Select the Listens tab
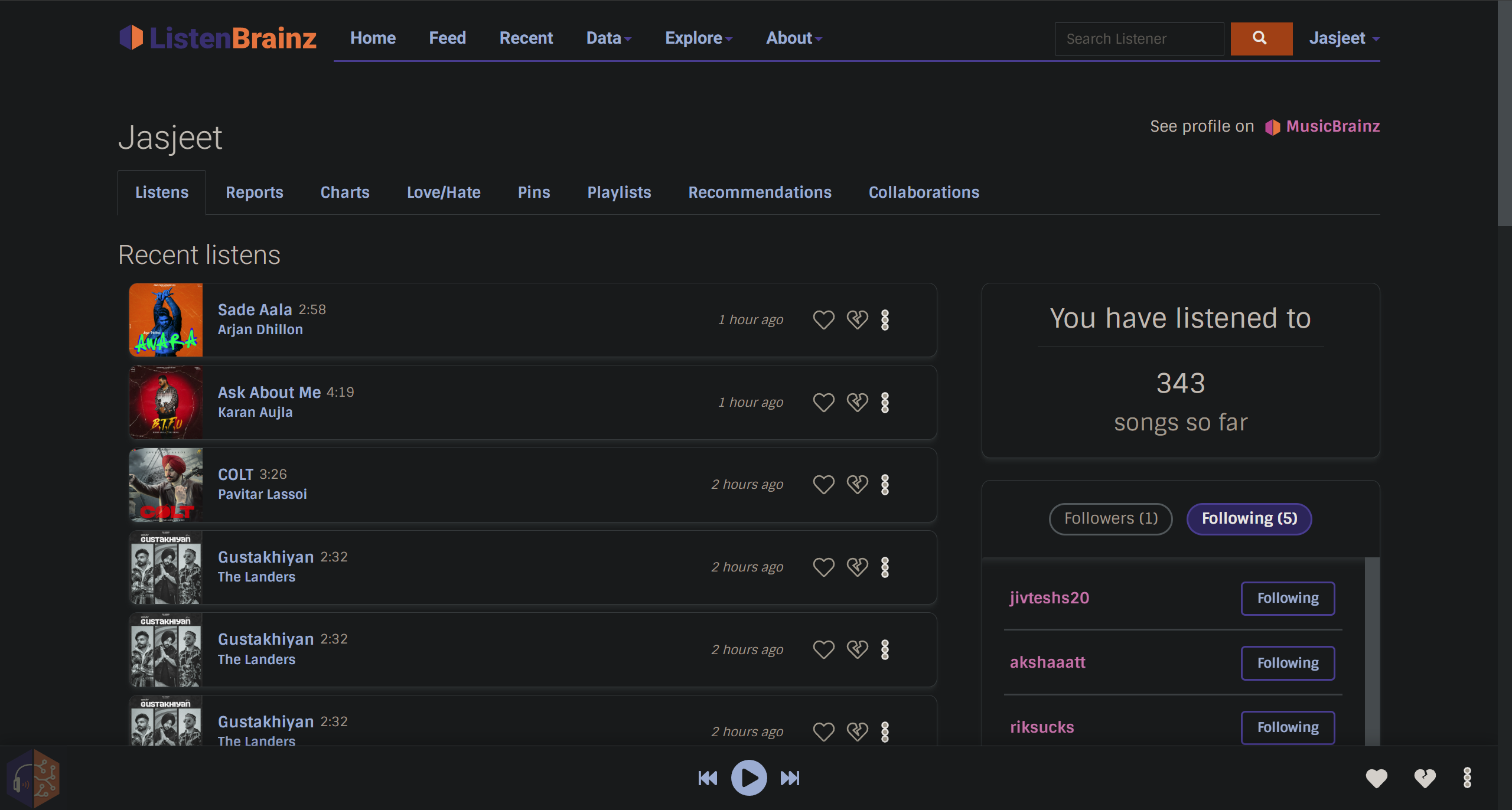This screenshot has width=1512, height=810. [162, 192]
